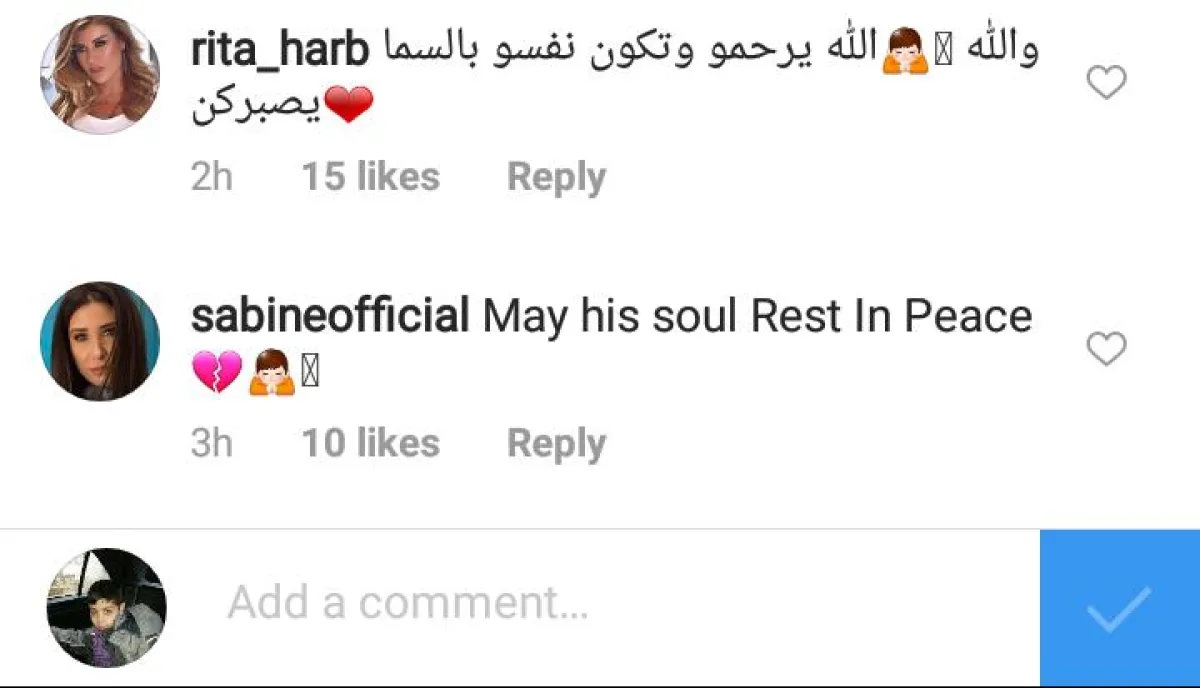Tap your own profile avatar near the comment box
Image resolution: width=1200 pixels, height=688 pixels.
point(107,607)
